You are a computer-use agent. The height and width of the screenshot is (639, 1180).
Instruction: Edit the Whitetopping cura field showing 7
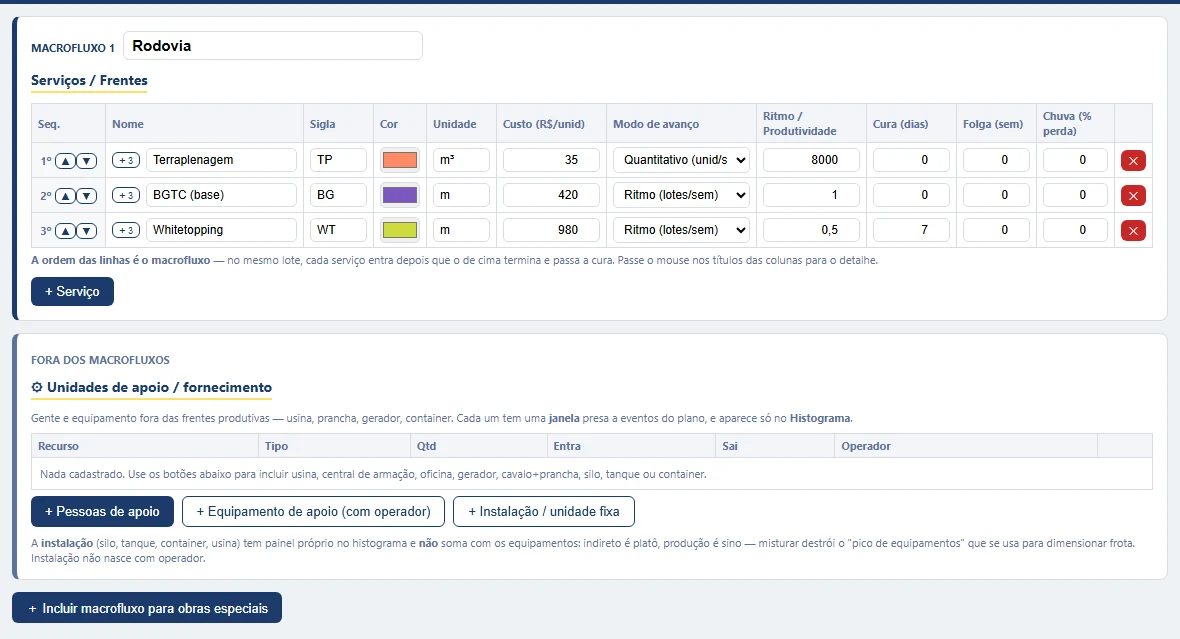click(911, 230)
